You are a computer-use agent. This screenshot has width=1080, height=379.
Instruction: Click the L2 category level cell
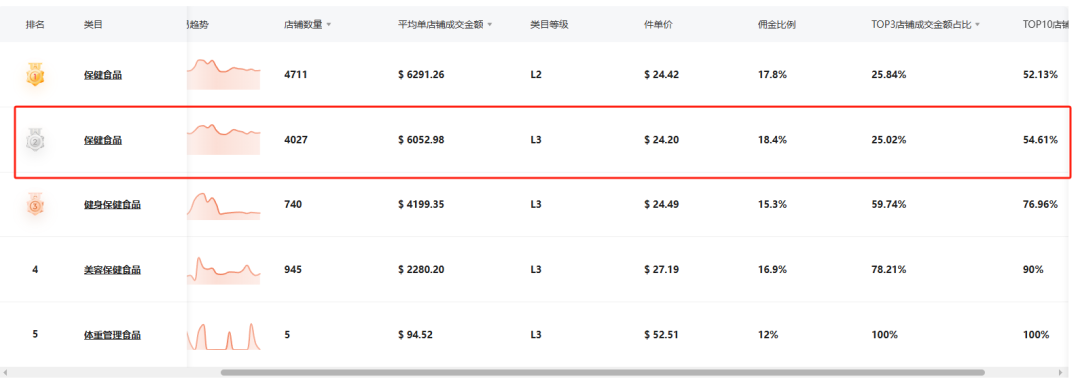536,75
